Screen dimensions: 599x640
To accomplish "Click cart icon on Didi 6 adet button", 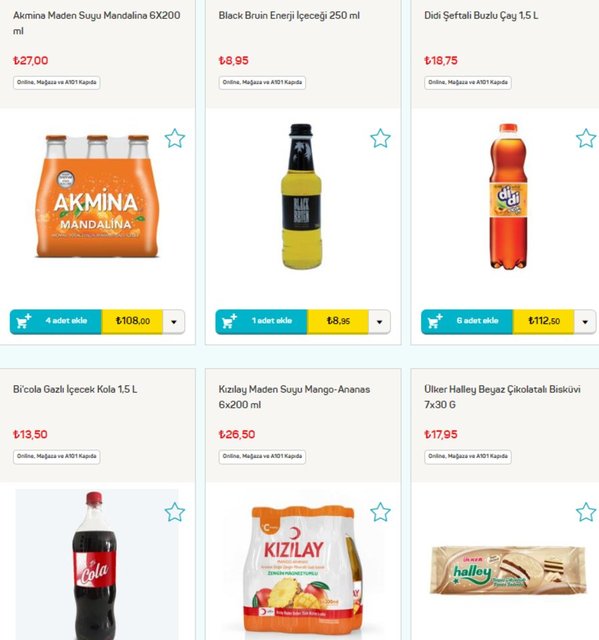I will pos(435,321).
